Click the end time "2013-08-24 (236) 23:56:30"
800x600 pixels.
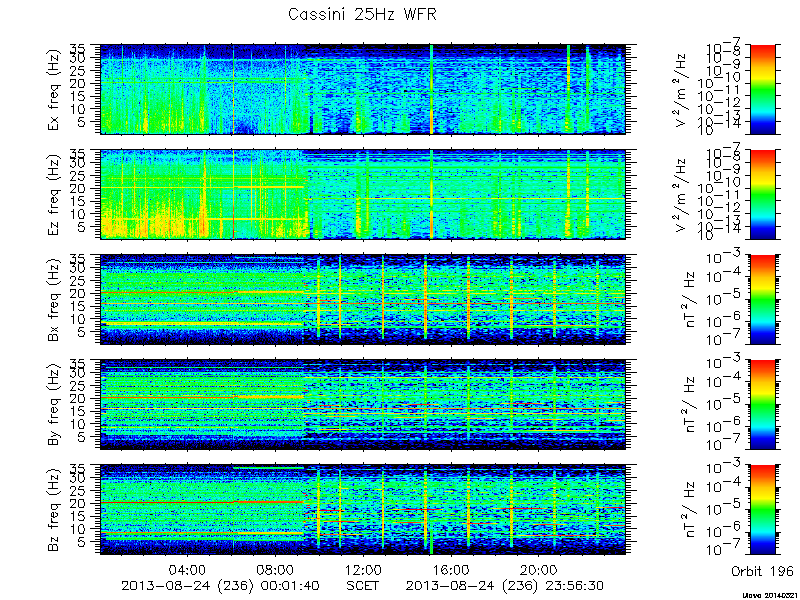(505, 585)
